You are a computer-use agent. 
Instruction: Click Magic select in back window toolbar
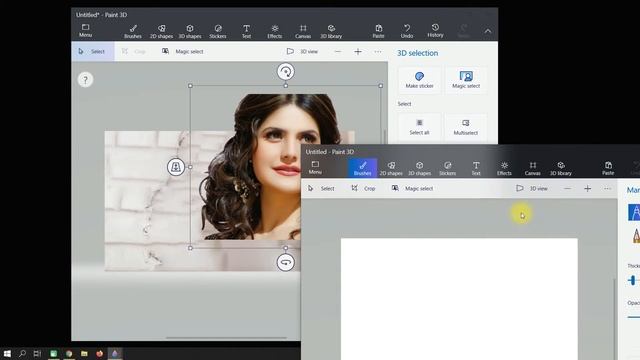pyautogui.click(x=183, y=51)
